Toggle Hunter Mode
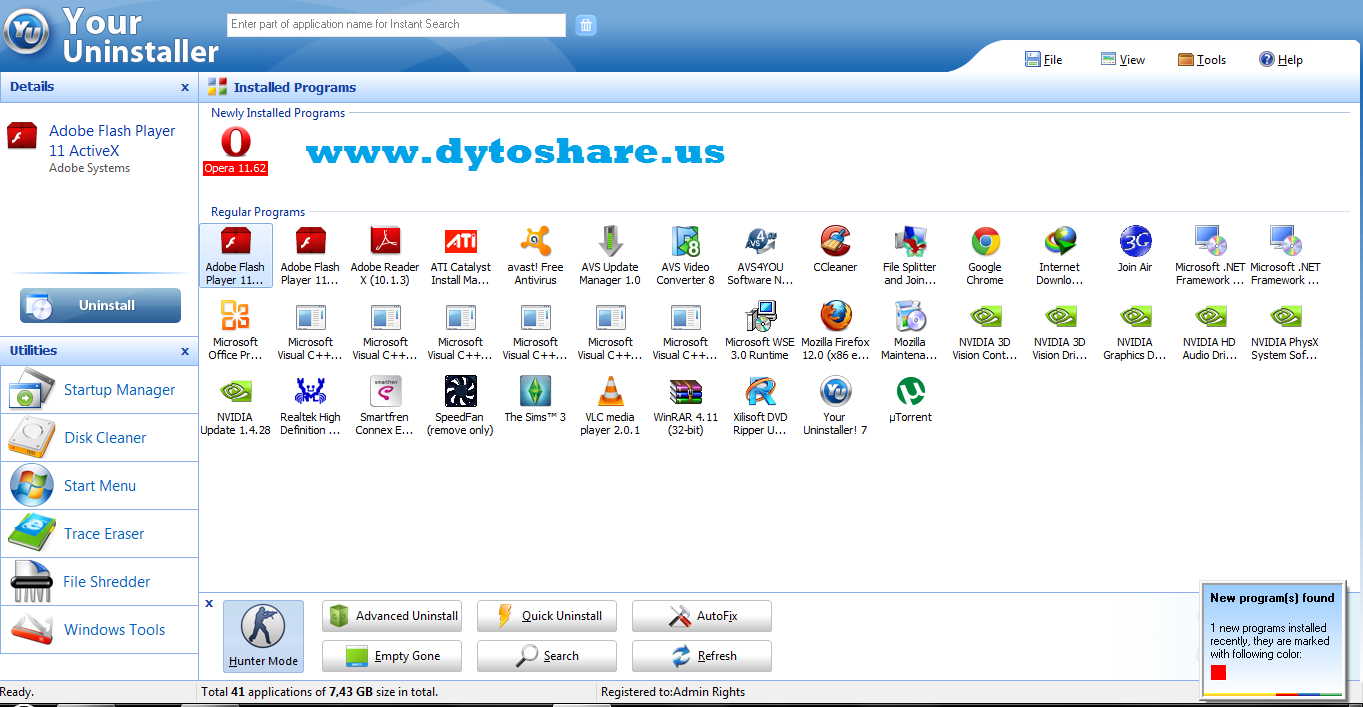The width and height of the screenshot is (1363, 707). 263,636
